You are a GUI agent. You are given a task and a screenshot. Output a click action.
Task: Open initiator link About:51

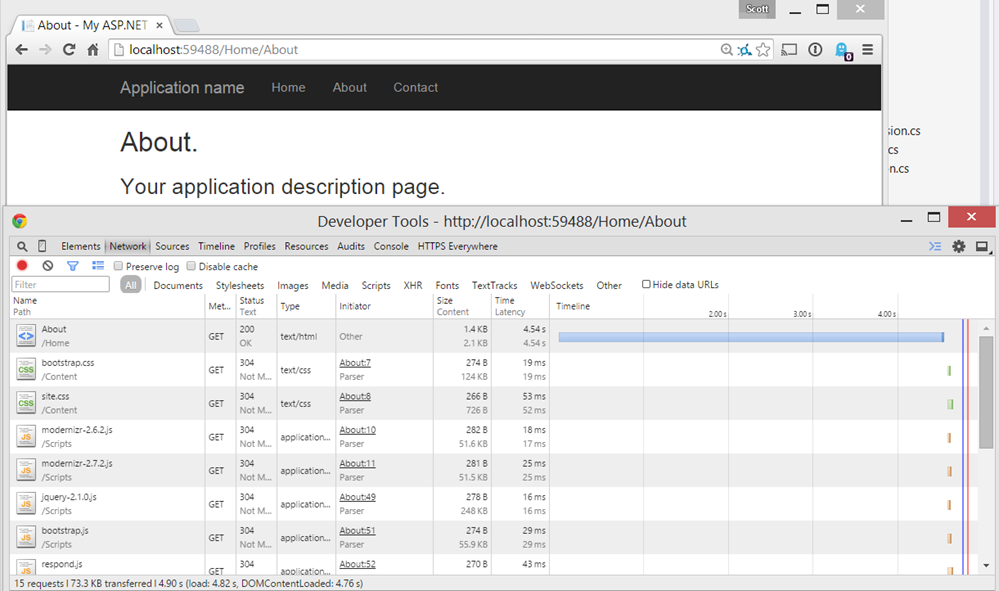pyautogui.click(x=357, y=530)
